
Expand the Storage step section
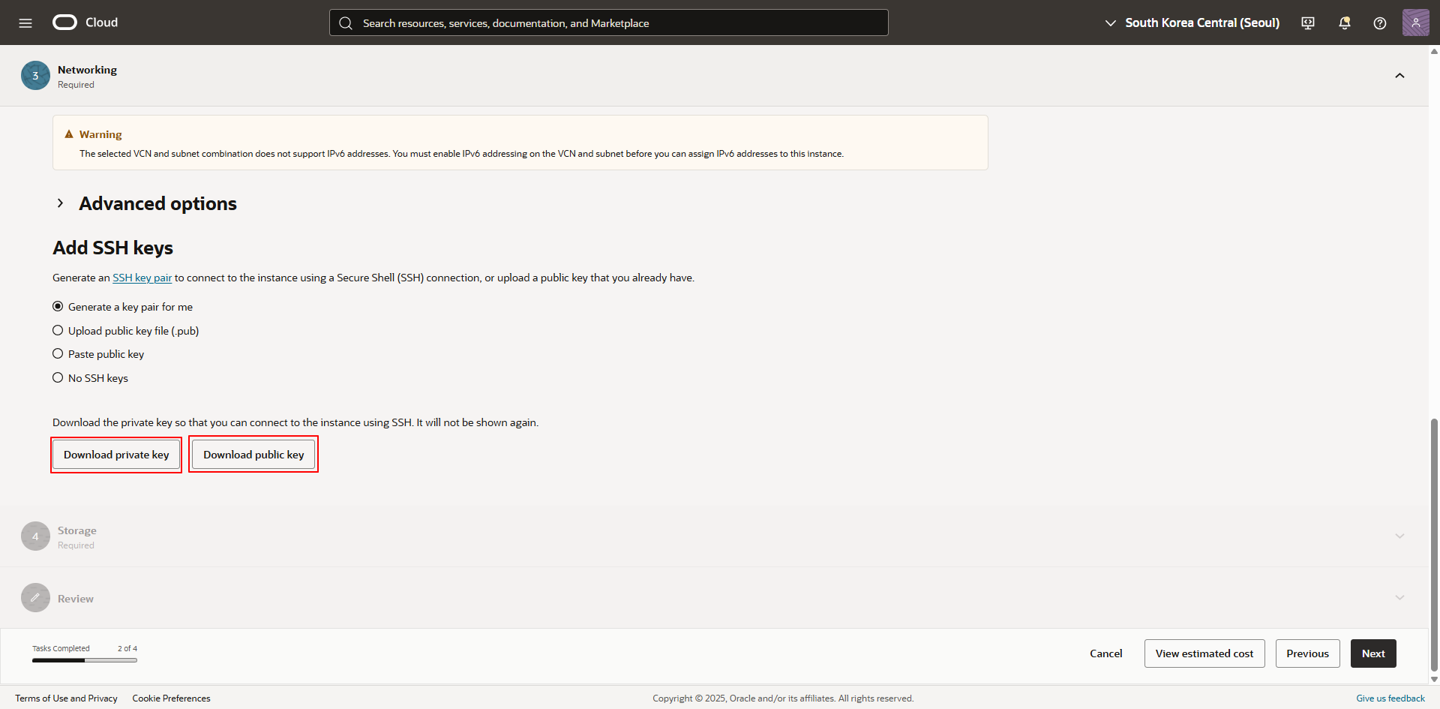coord(1399,536)
